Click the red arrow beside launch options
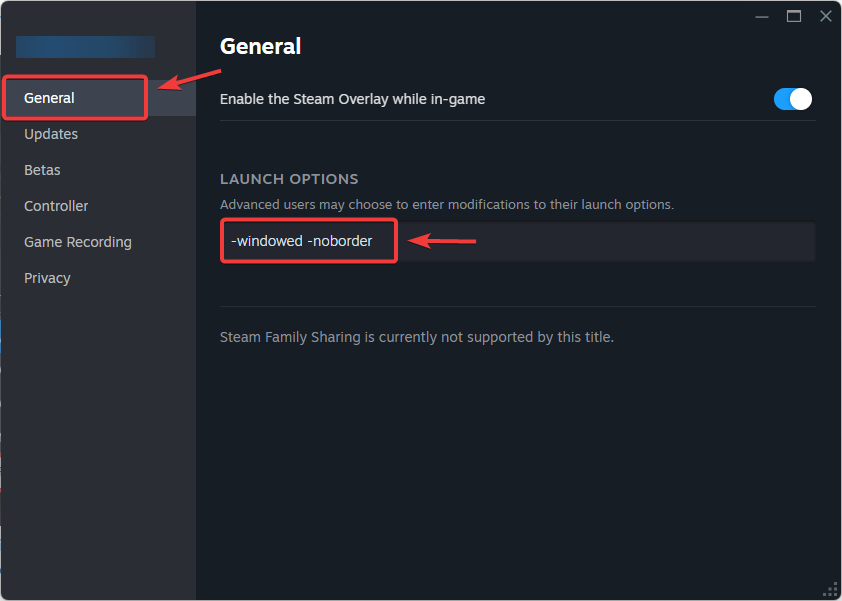The width and height of the screenshot is (842, 601). click(x=444, y=240)
